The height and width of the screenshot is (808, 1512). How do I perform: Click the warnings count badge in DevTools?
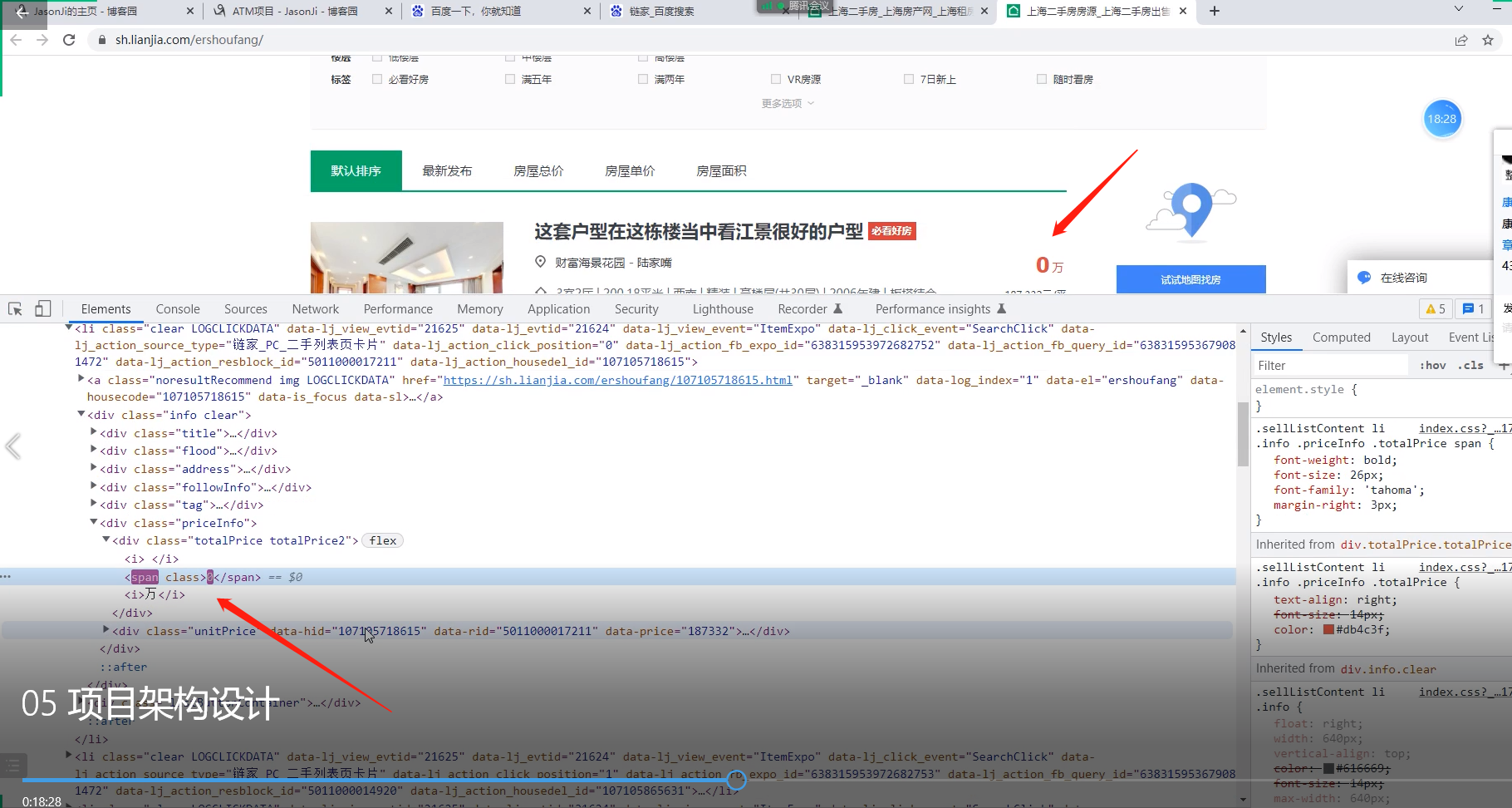pyautogui.click(x=1436, y=309)
